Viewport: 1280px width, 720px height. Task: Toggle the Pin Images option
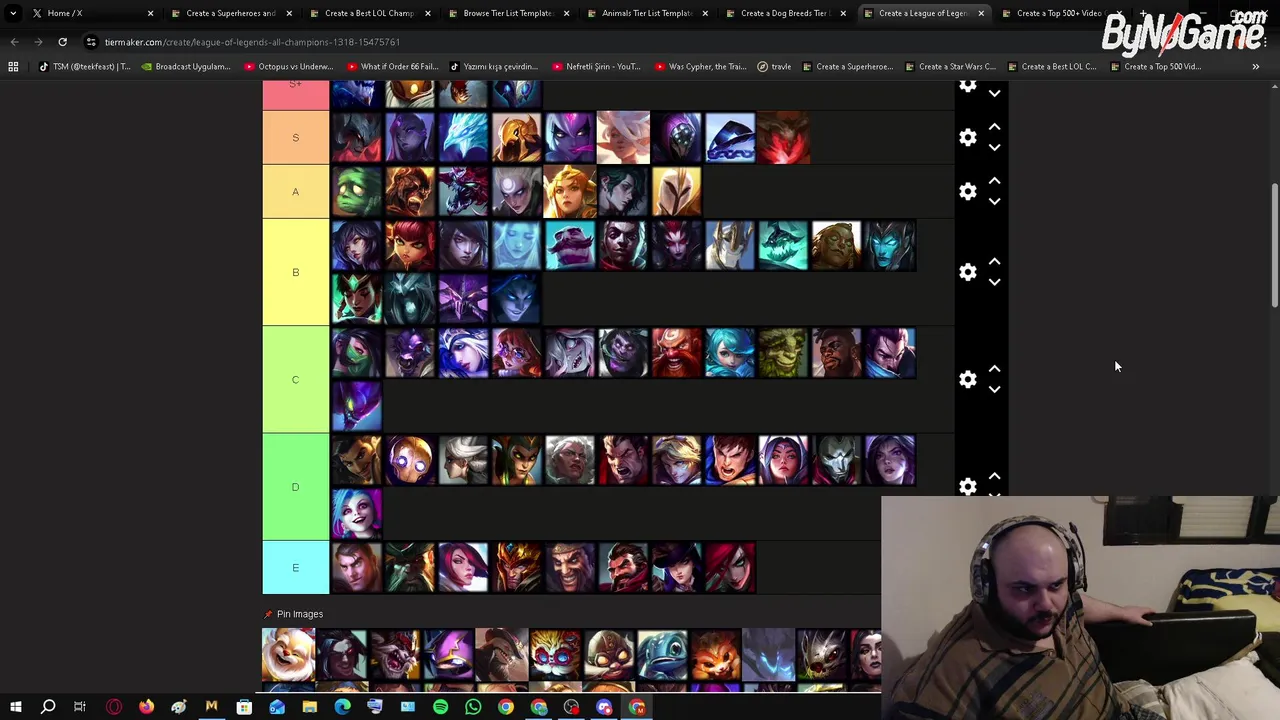click(x=293, y=614)
